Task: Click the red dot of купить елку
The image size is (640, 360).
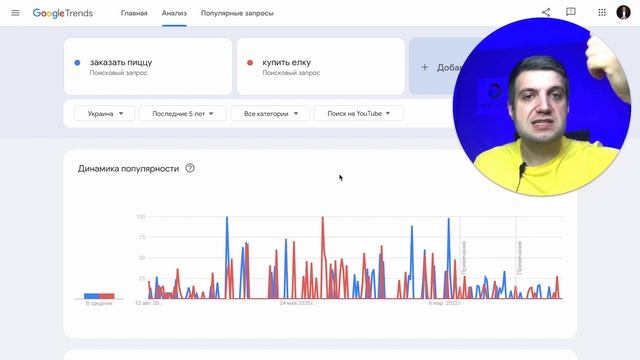Action: (250, 62)
